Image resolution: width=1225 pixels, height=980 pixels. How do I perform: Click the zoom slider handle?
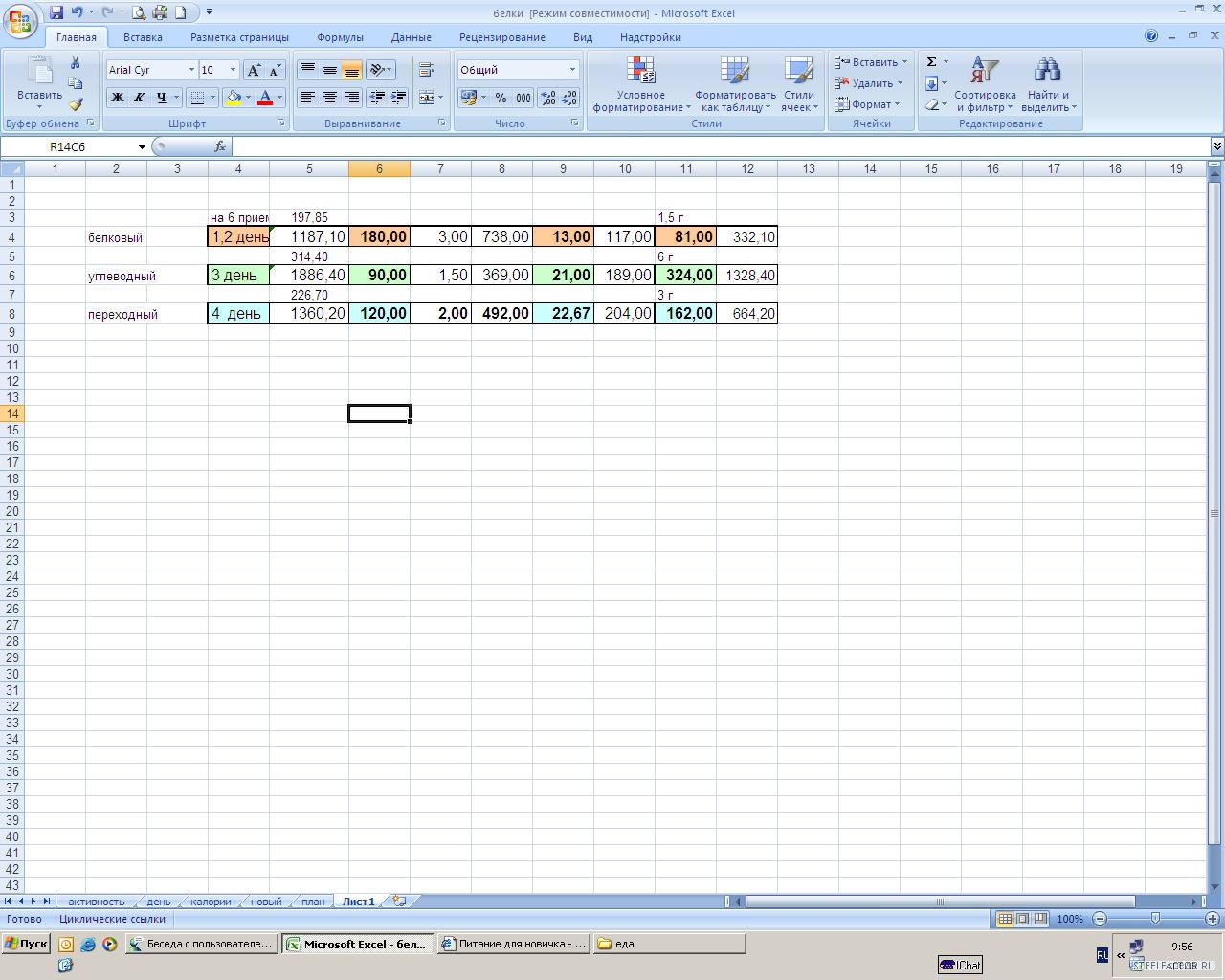tap(1155, 919)
